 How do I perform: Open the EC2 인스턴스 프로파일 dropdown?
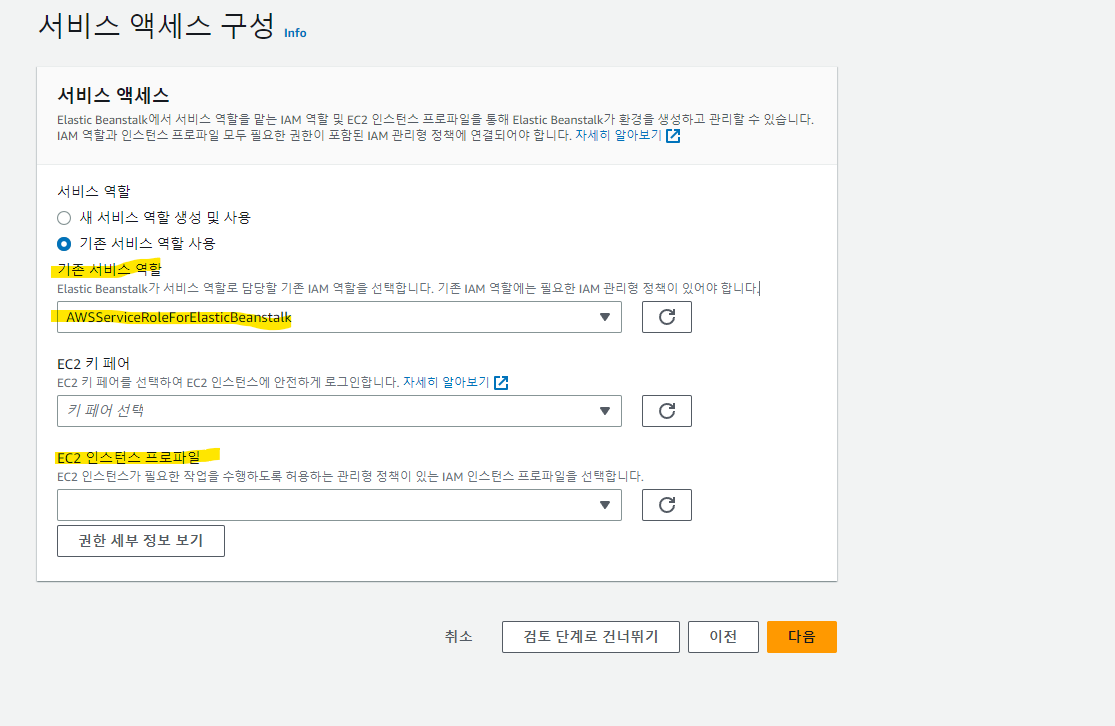(339, 505)
